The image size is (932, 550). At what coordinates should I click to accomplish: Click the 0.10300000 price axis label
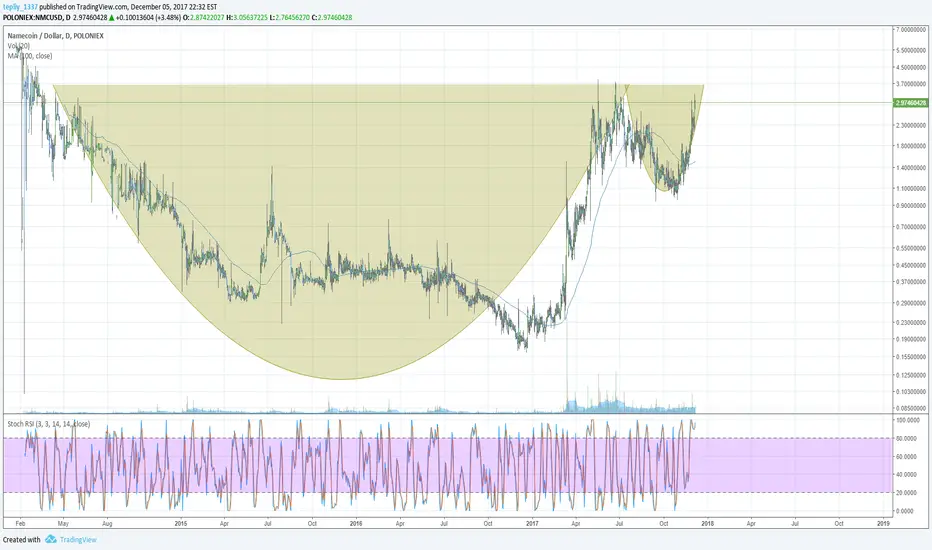coord(912,391)
